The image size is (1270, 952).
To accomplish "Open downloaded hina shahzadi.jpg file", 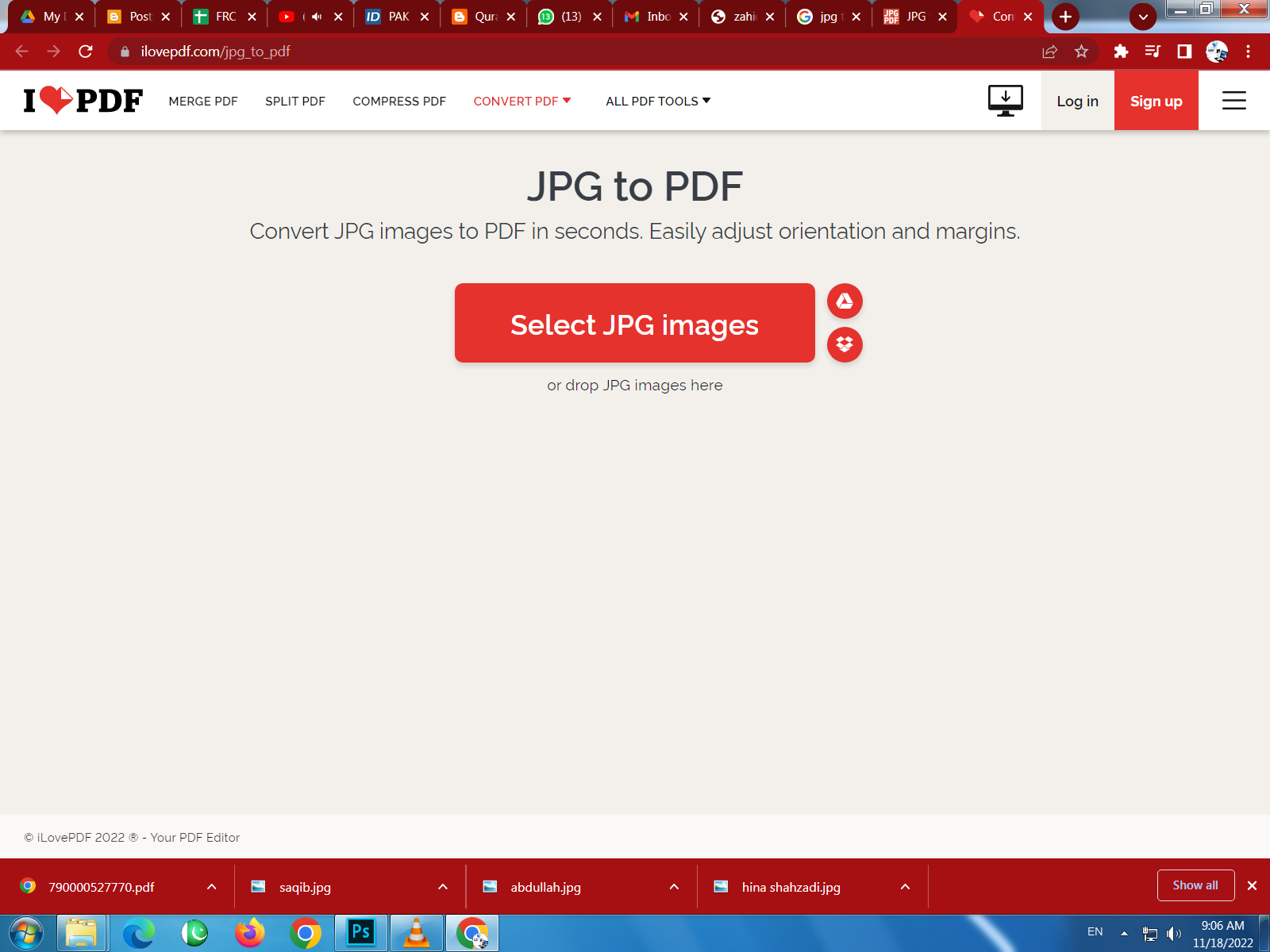I will [x=791, y=887].
